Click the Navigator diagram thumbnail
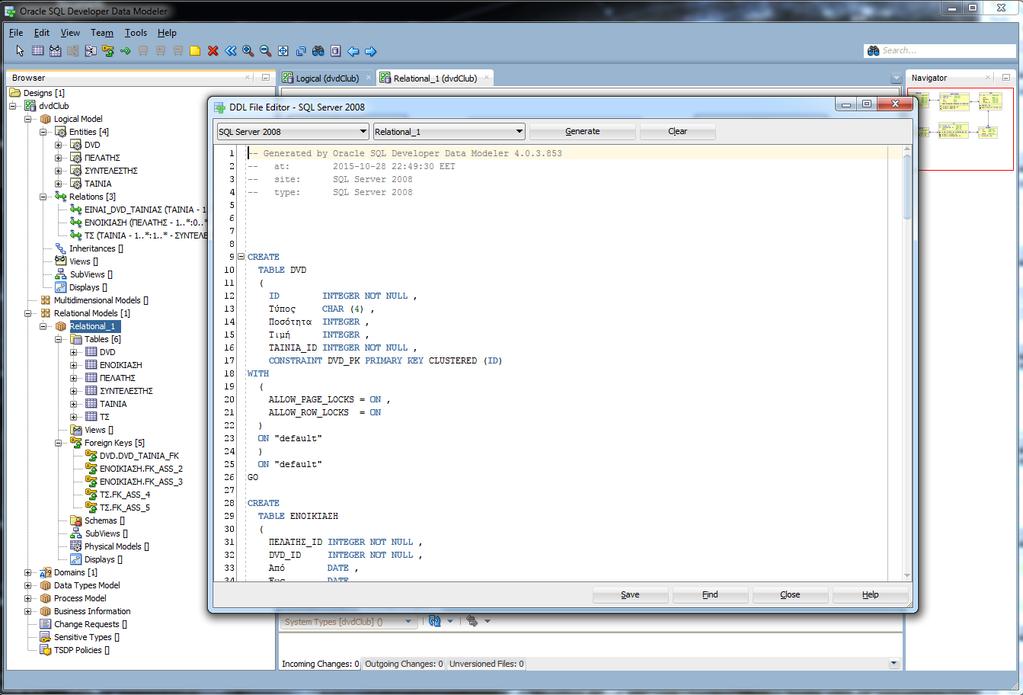This screenshot has height=695, width=1023. (x=960, y=129)
